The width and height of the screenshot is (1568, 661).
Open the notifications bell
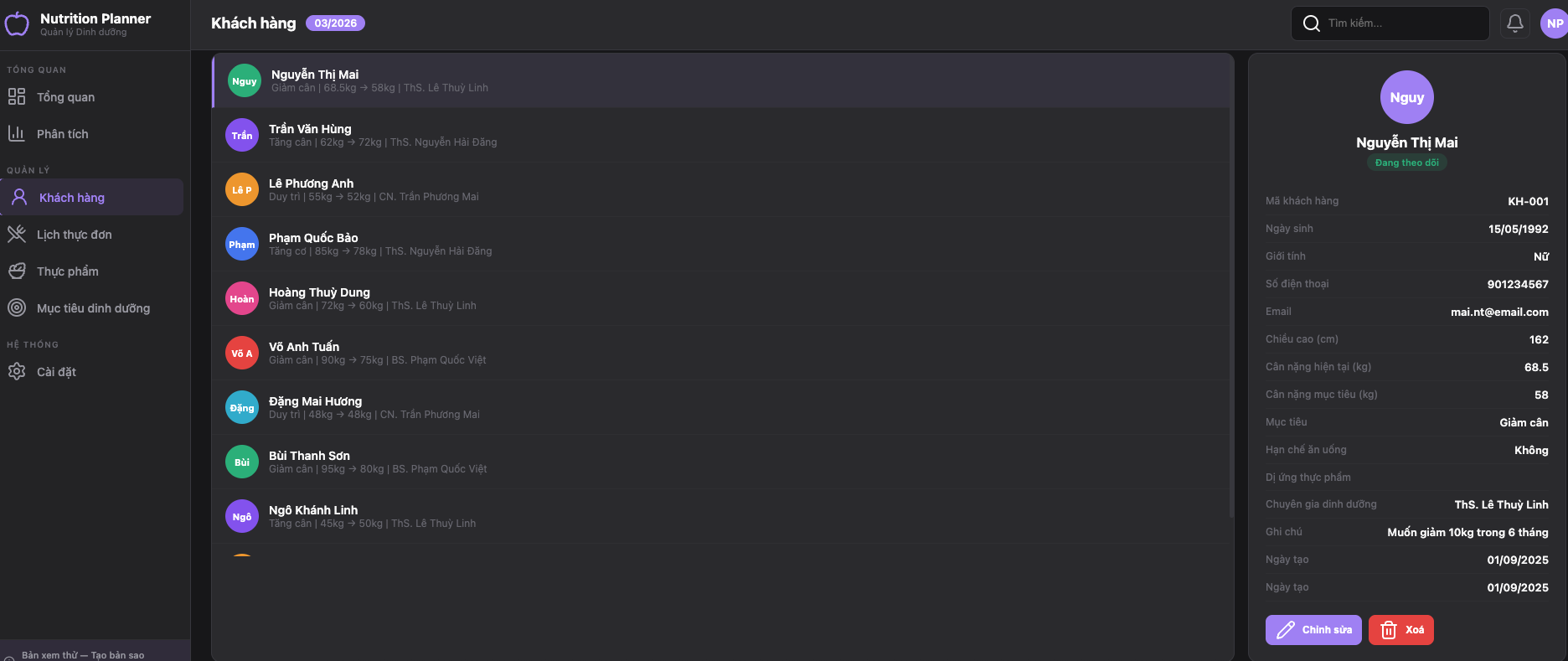(1515, 23)
